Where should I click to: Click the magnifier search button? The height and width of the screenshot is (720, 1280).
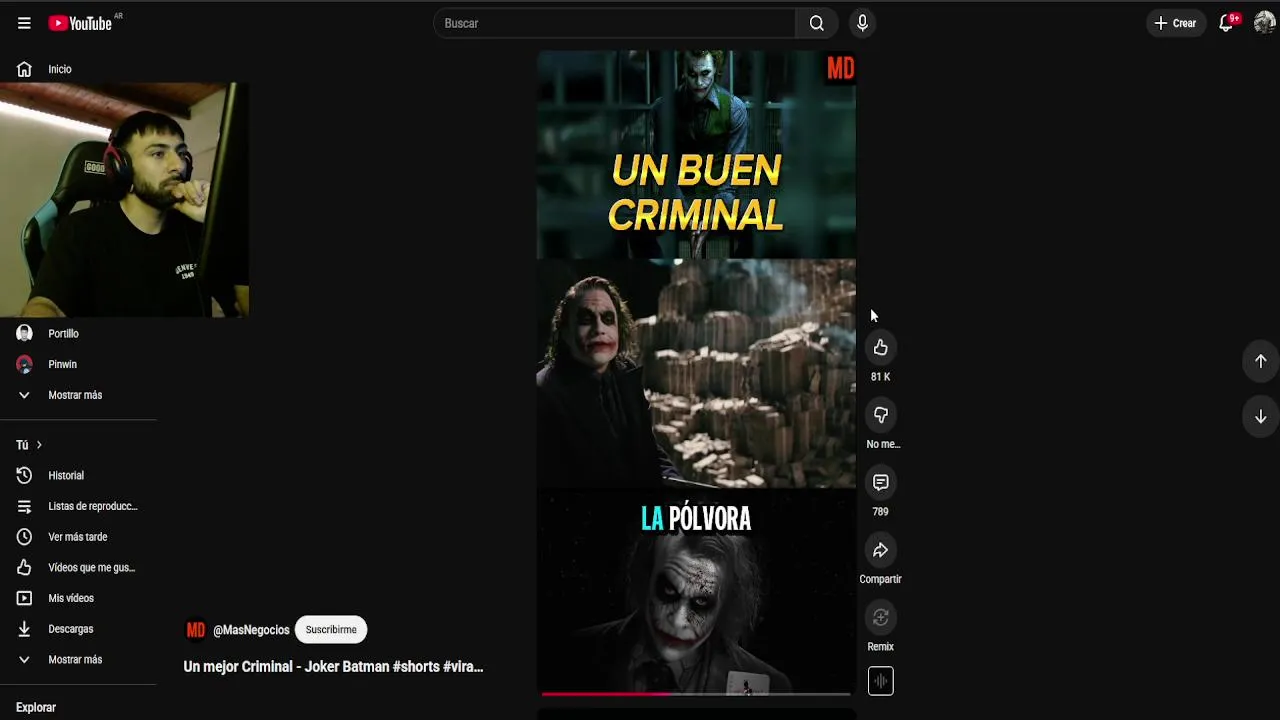[817, 23]
